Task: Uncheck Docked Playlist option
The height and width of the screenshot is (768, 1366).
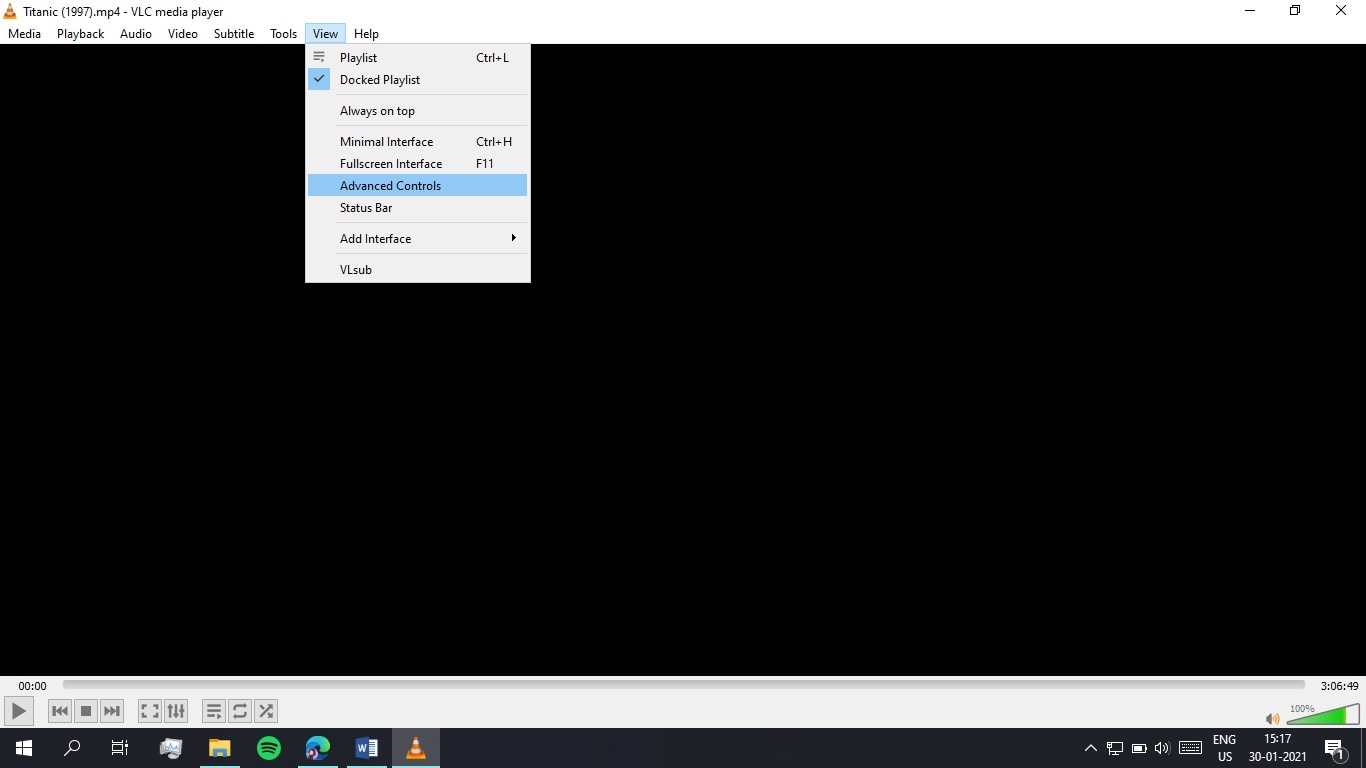Action: click(x=418, y=80)
